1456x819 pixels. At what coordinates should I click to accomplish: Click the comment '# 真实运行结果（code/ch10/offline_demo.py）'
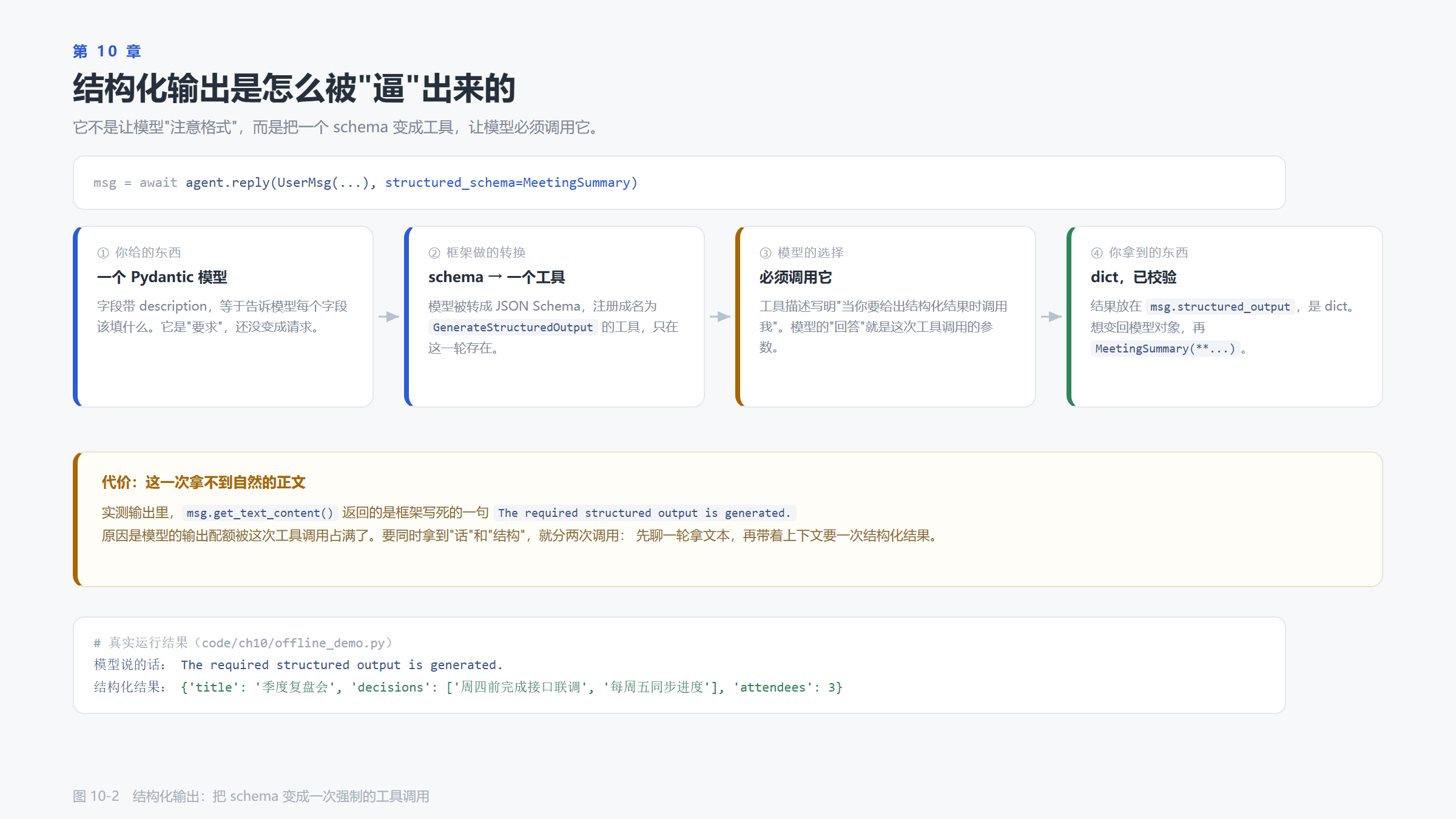243,643
